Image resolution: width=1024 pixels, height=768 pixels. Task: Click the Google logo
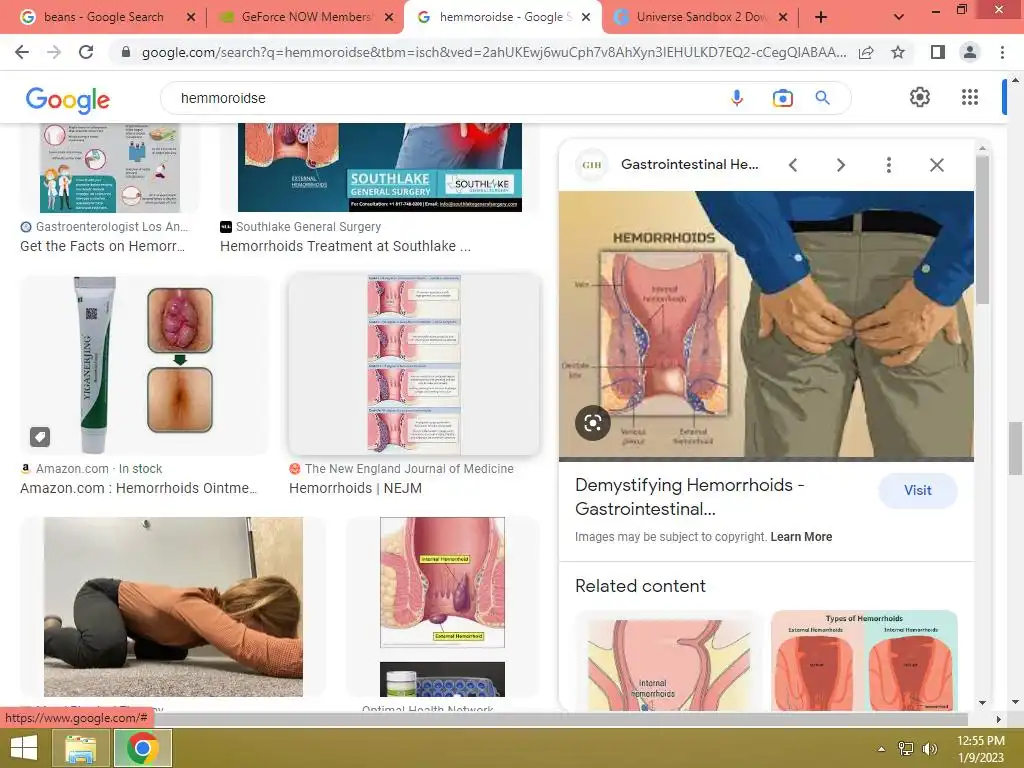[x=68, y=99]
